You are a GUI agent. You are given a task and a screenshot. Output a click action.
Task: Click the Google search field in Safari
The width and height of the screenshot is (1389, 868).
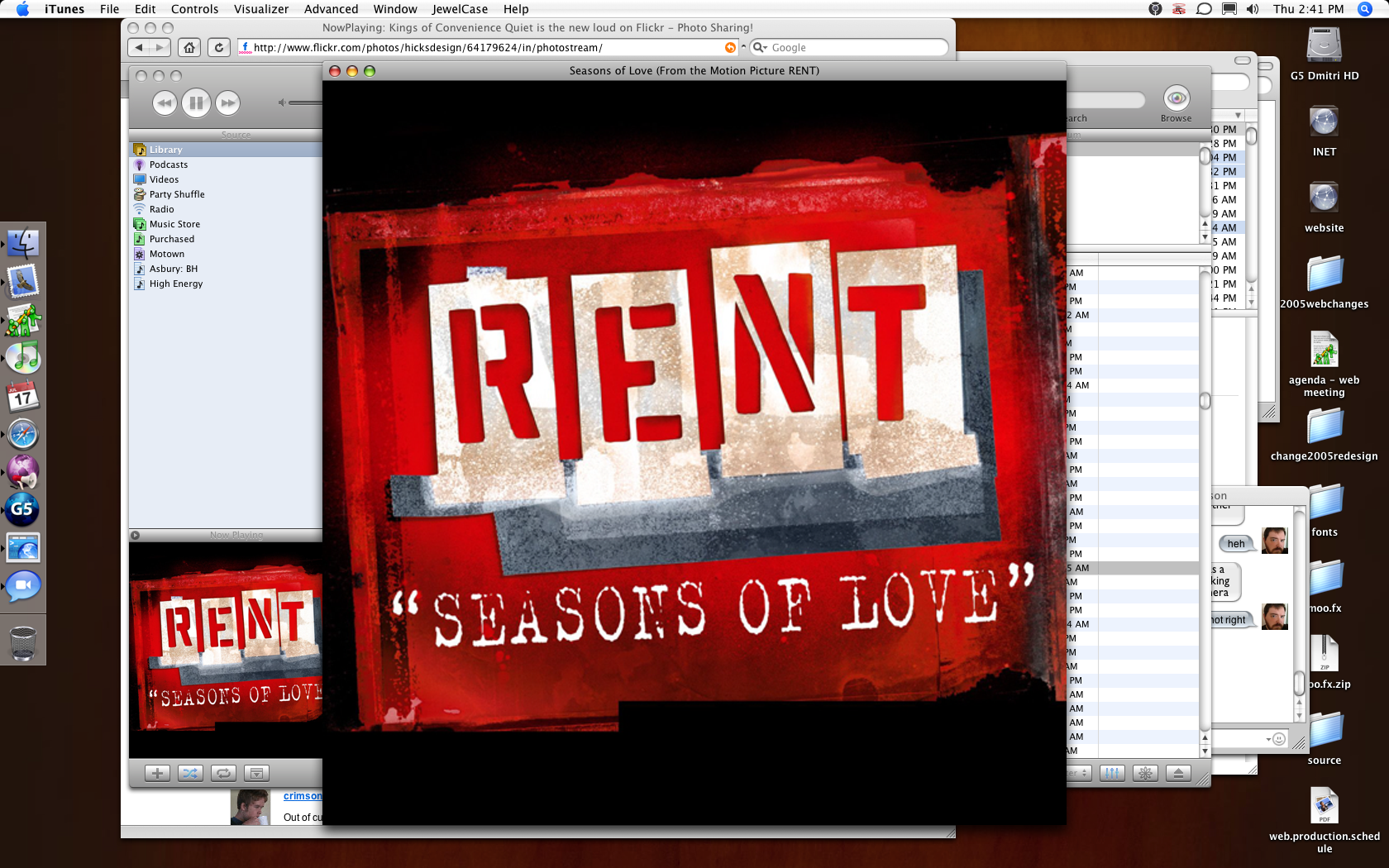[x=849, y=48]
